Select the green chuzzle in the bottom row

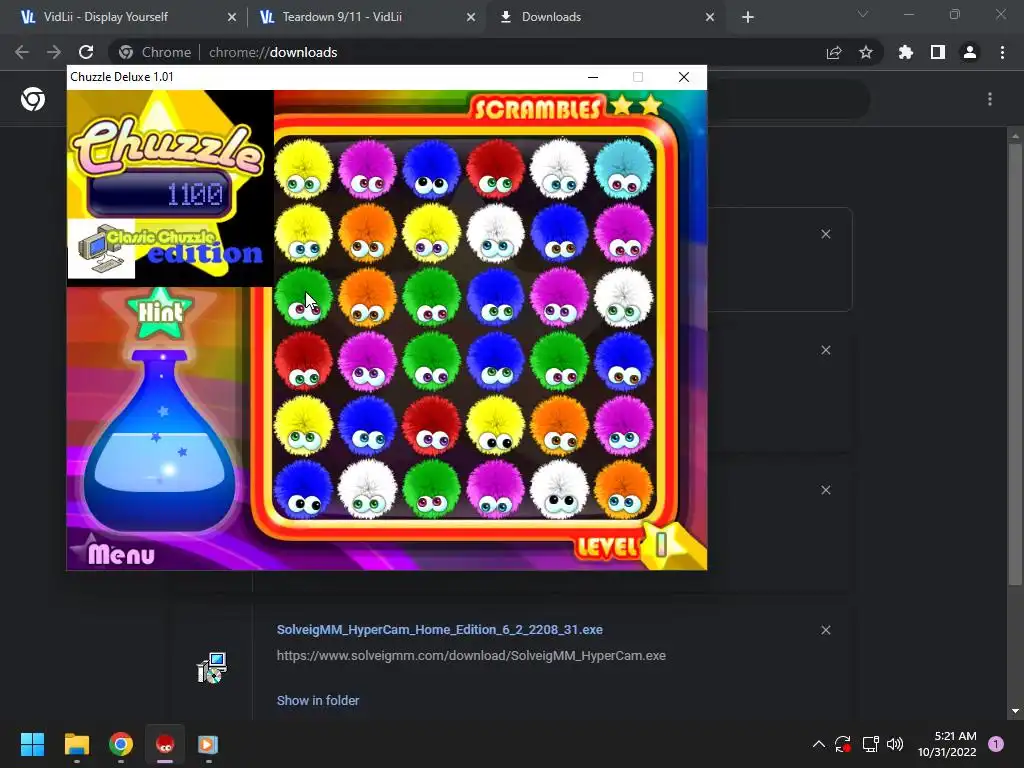tap(432, 490)
